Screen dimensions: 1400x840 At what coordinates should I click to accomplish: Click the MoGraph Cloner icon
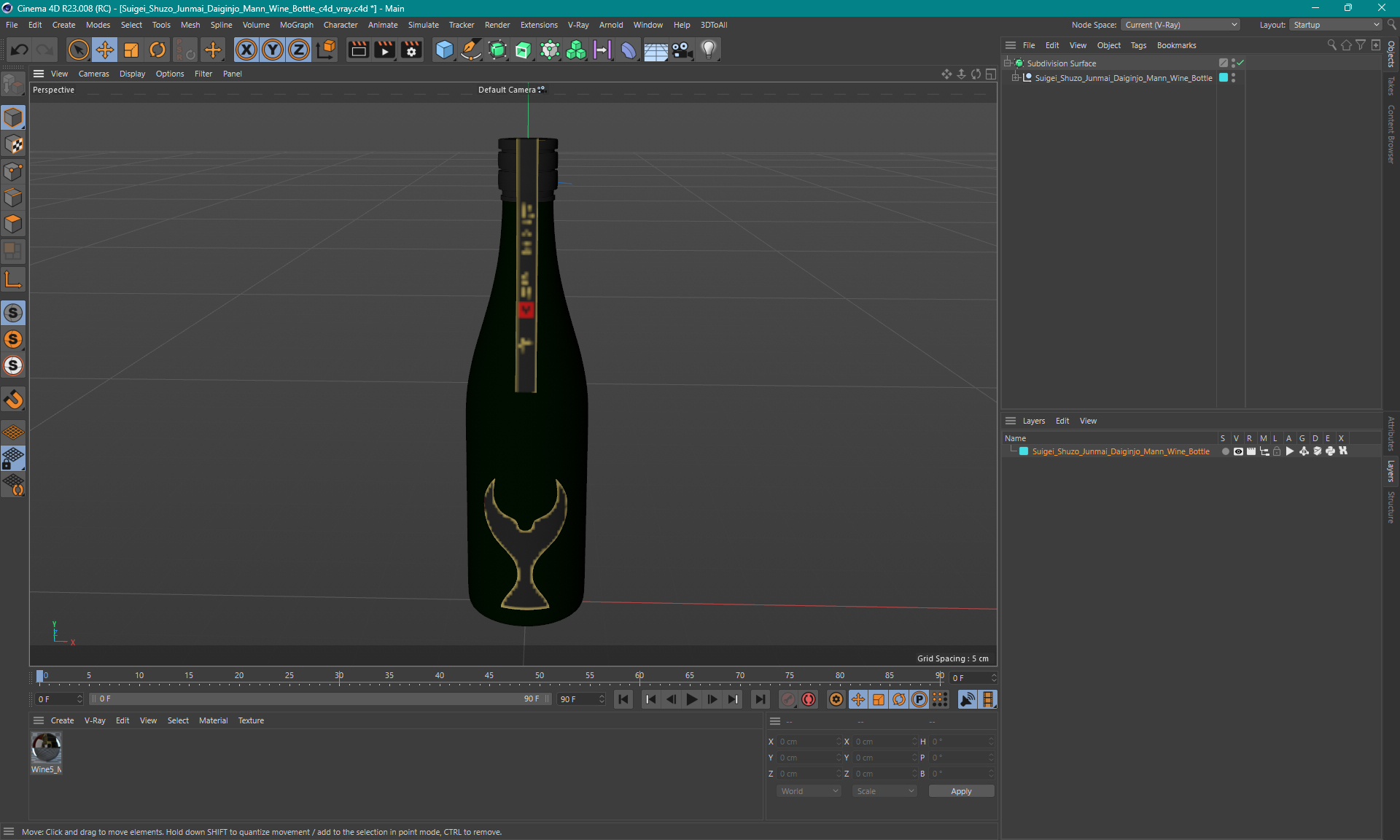point(576,50)
